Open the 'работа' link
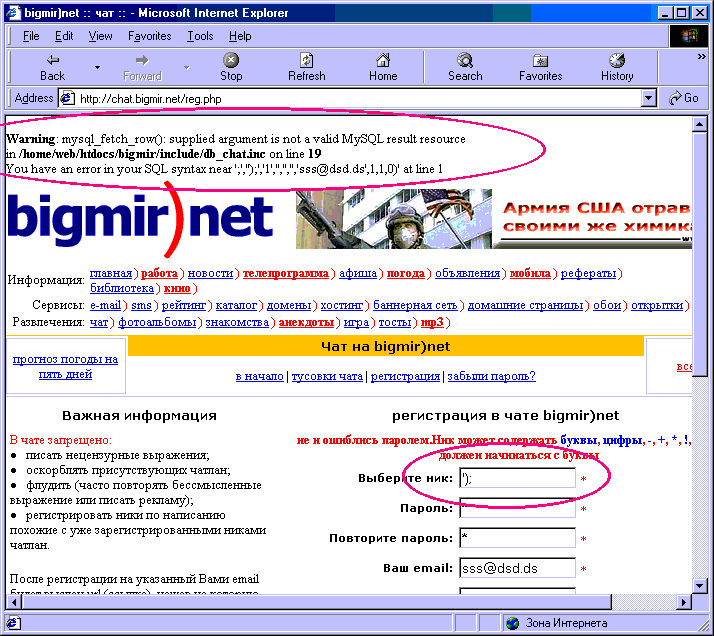Screen dimensions: 714x636 click(x=159, y=273)
